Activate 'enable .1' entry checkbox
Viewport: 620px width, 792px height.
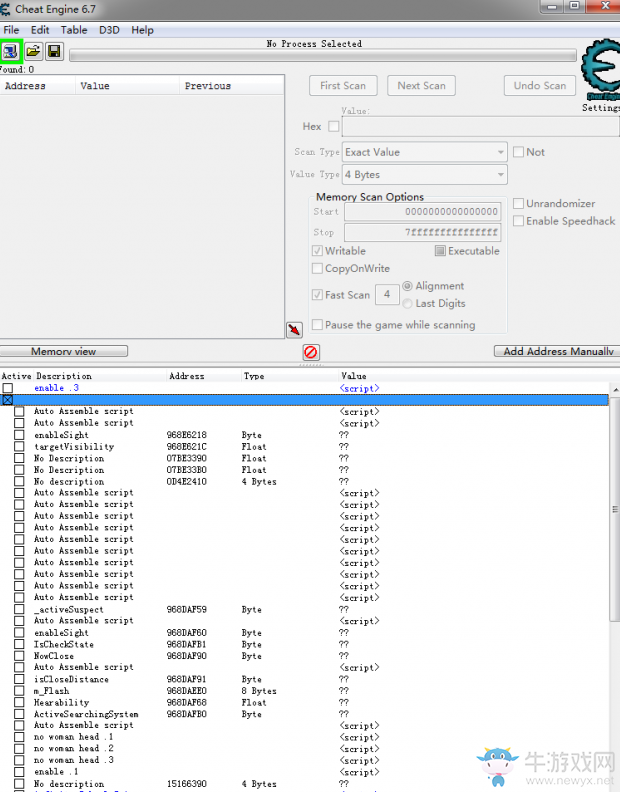click(x=19, y=772)
